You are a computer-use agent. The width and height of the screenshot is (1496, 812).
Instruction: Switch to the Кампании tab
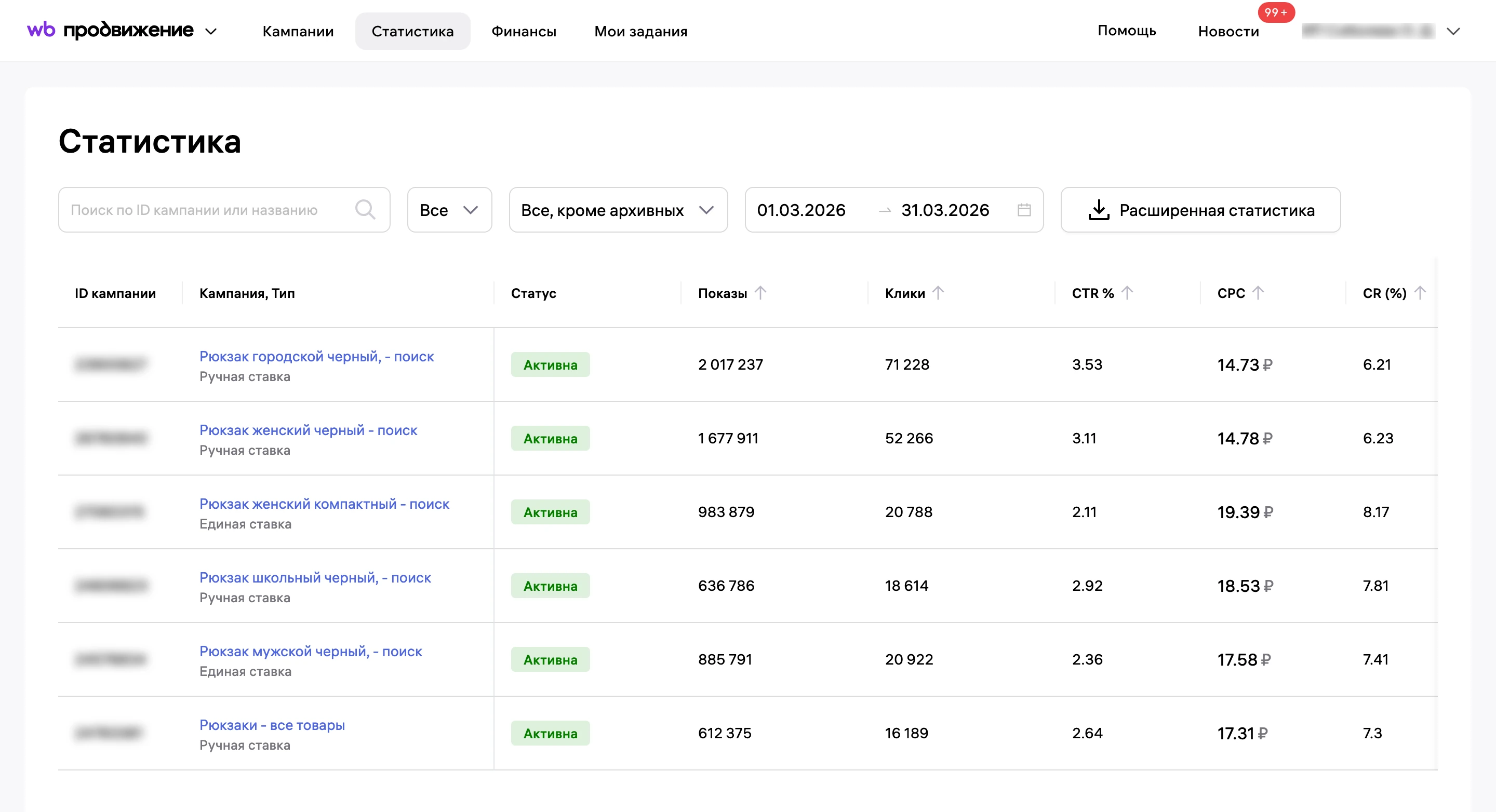(x=298, y=31)
